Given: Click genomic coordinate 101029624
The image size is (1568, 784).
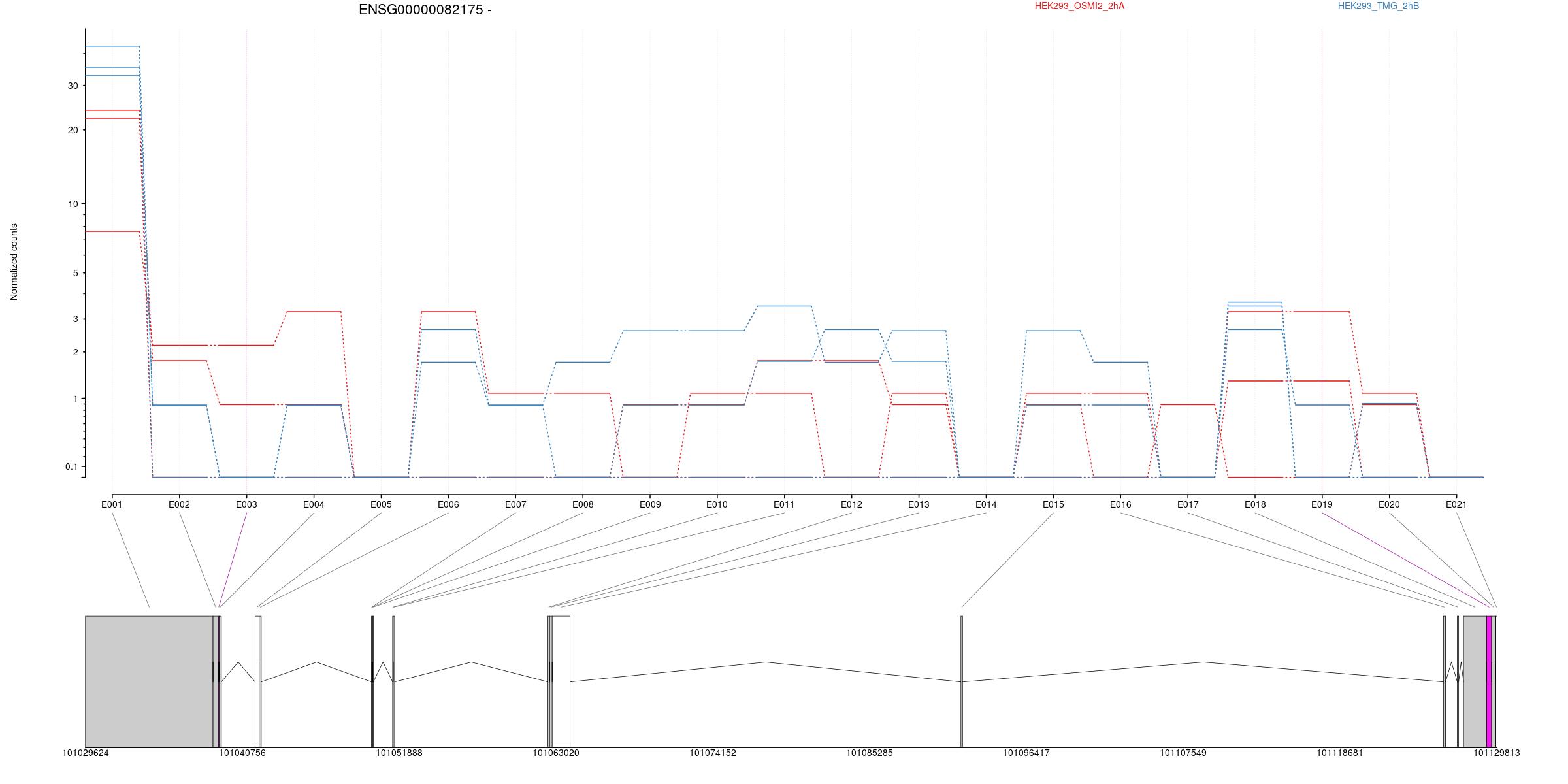Looking at the screenshot, I should coord(86,753).
